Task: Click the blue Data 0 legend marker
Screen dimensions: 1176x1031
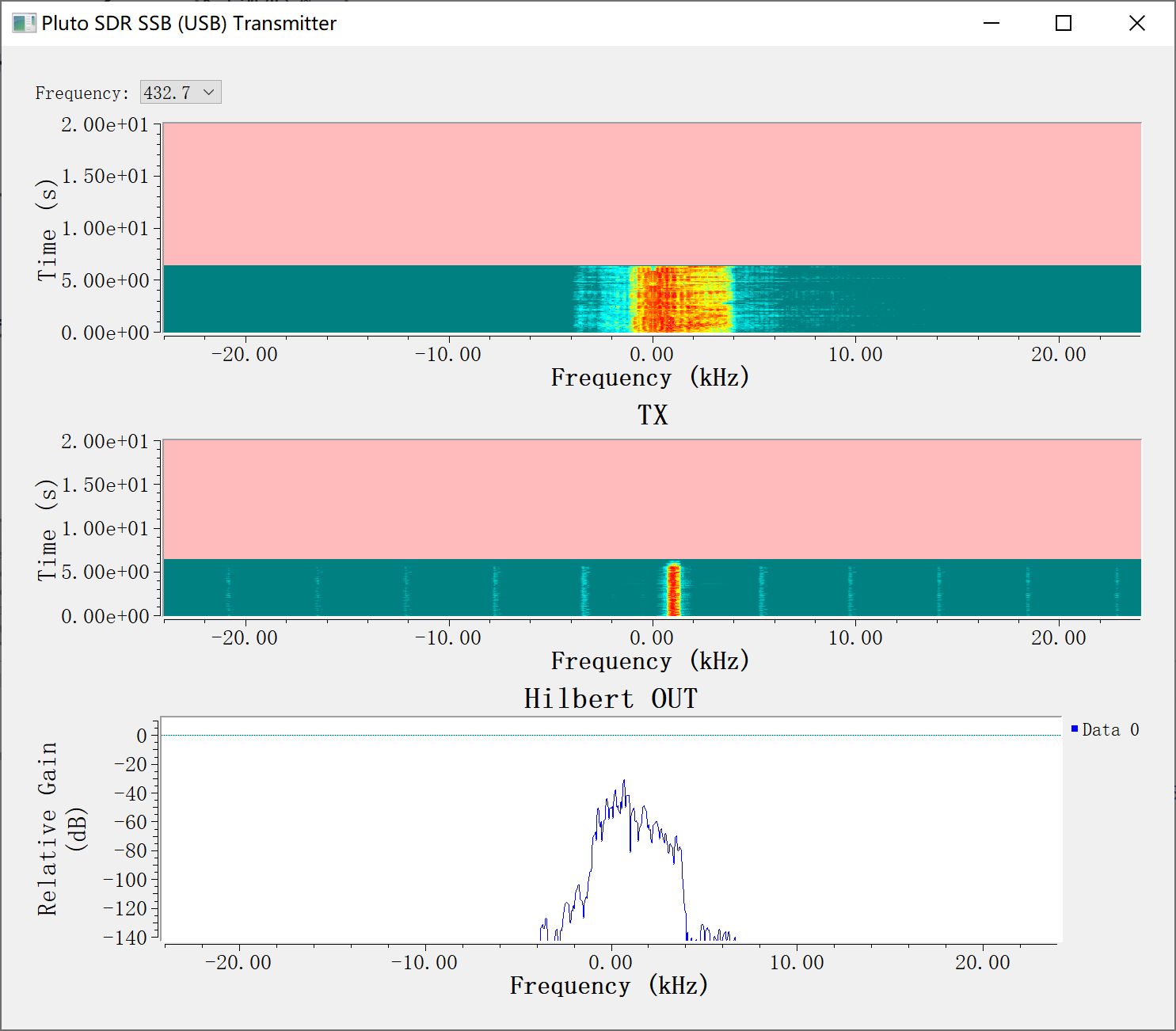Action: (1075, 729)
